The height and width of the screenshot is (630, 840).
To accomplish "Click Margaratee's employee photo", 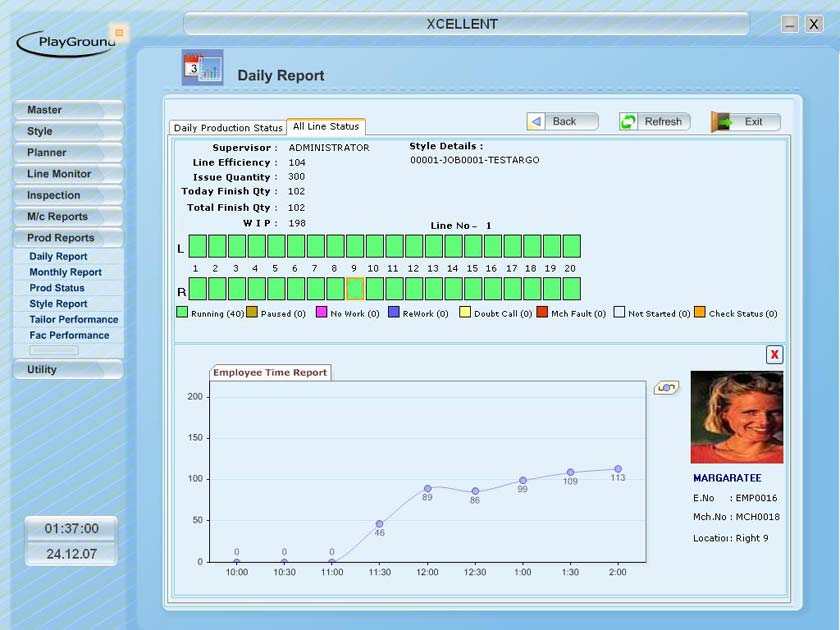I will (x=736, y=417).
